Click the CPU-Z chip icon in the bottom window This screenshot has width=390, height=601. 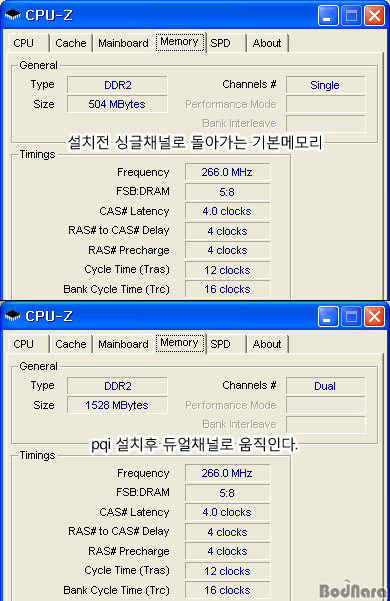coord(12,317)
